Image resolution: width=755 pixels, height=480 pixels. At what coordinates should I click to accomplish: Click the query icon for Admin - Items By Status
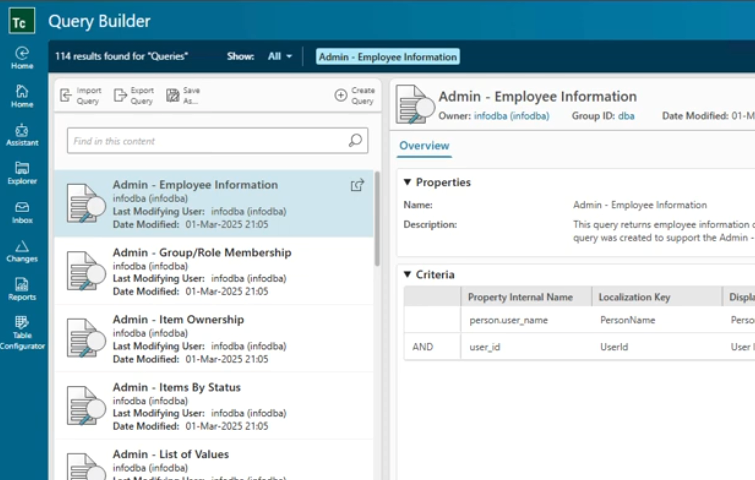(x=86, y=406)
